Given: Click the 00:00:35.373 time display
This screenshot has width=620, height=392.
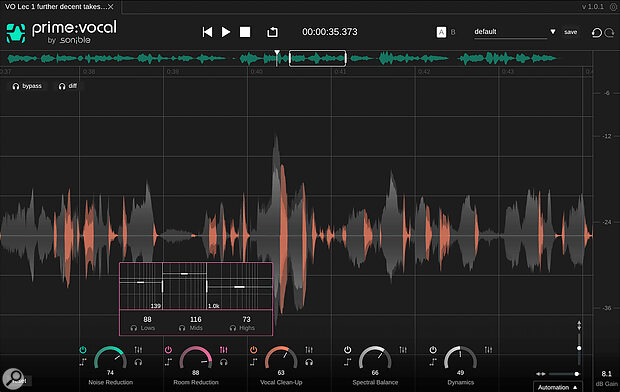Looking at the screenshot, I should [x=330, y=32].
